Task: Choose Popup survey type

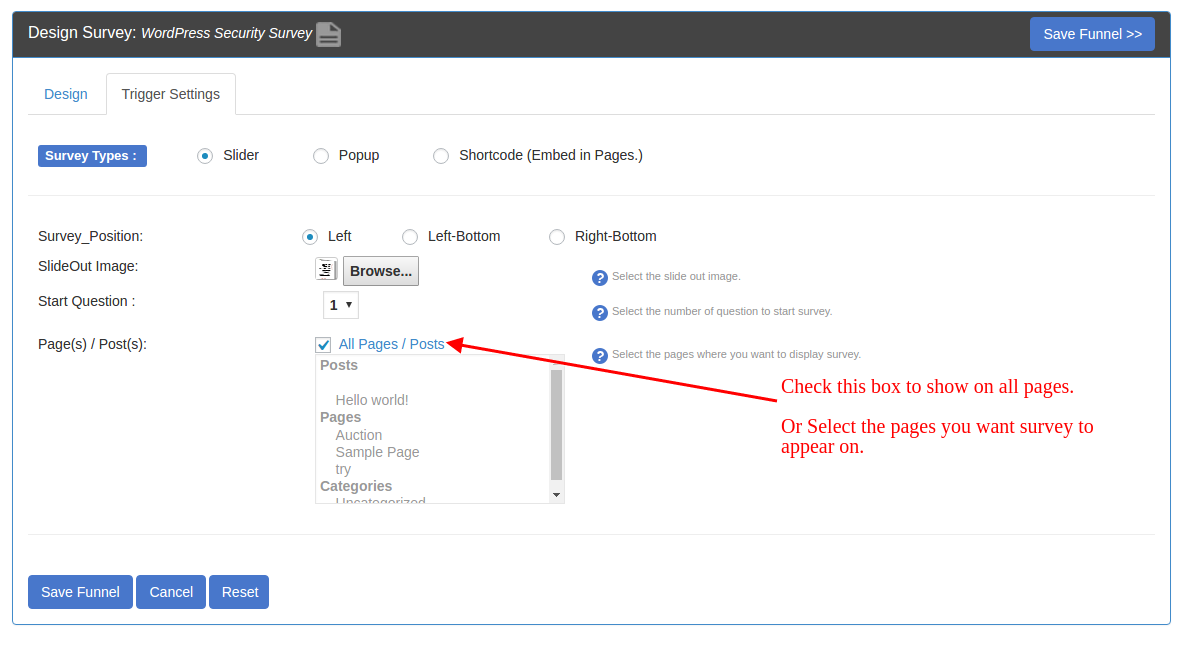Action: (321, 156)
